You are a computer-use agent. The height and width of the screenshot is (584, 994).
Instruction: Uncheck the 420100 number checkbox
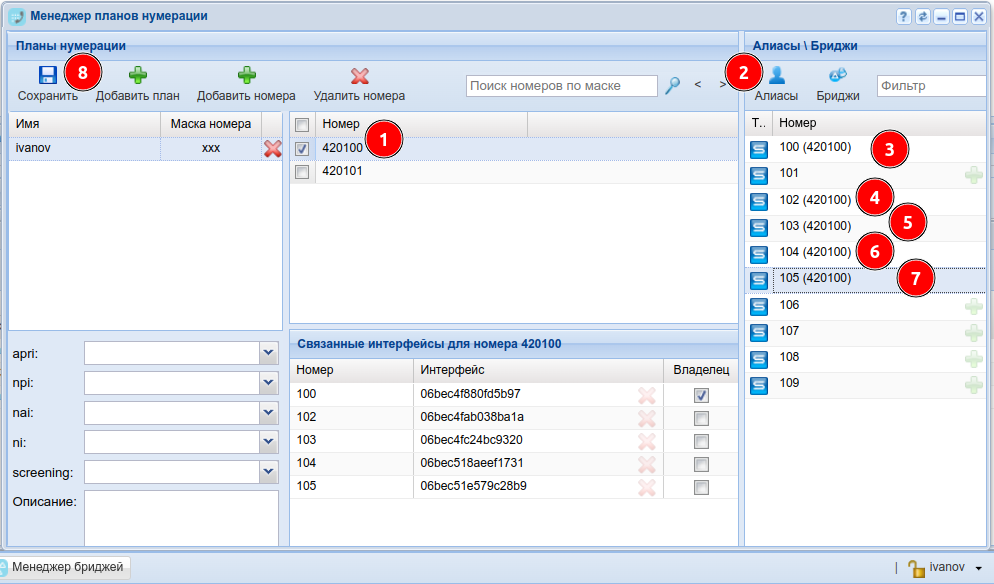coord(302,148)
